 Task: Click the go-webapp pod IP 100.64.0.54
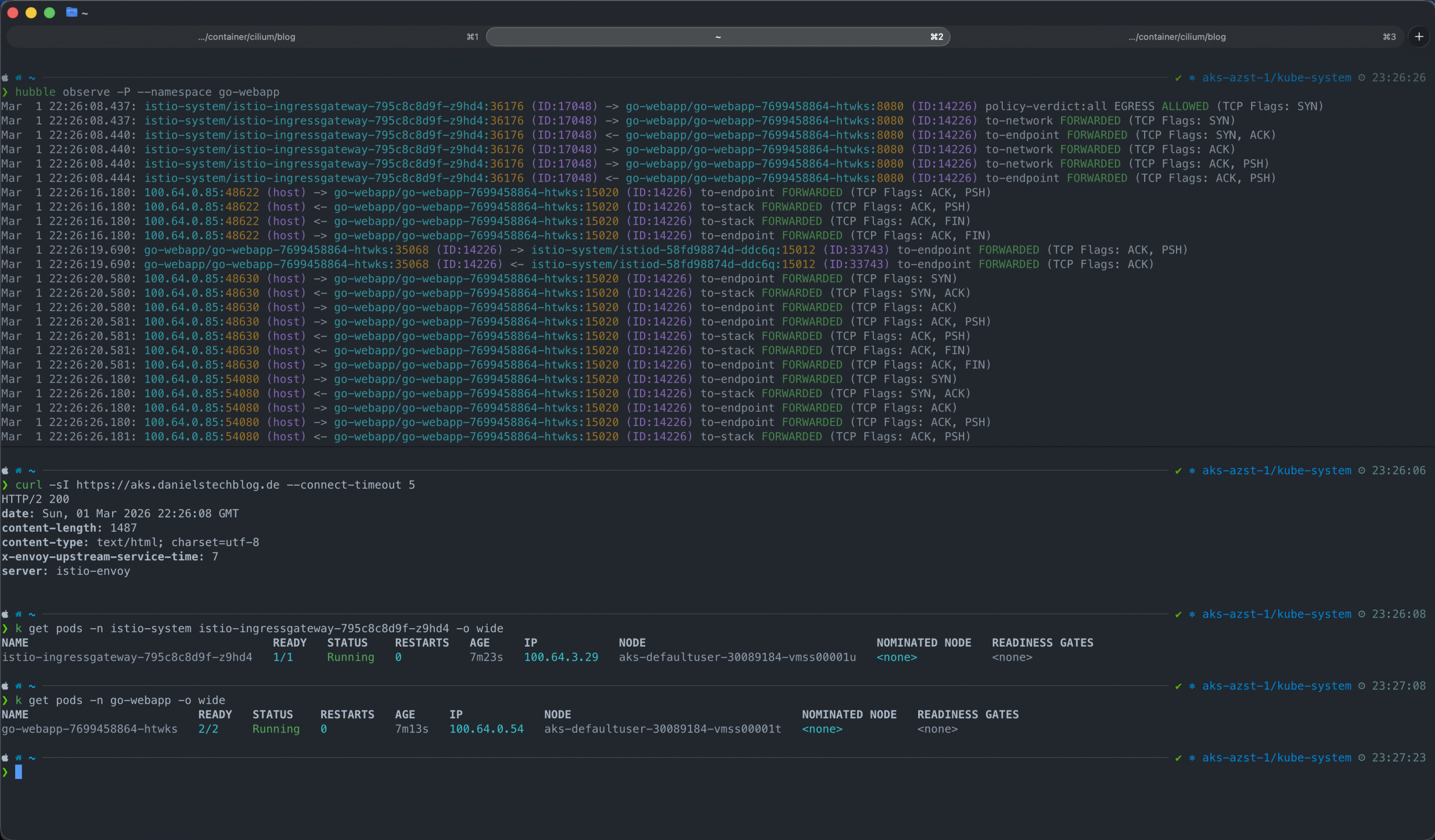[486, 728]
